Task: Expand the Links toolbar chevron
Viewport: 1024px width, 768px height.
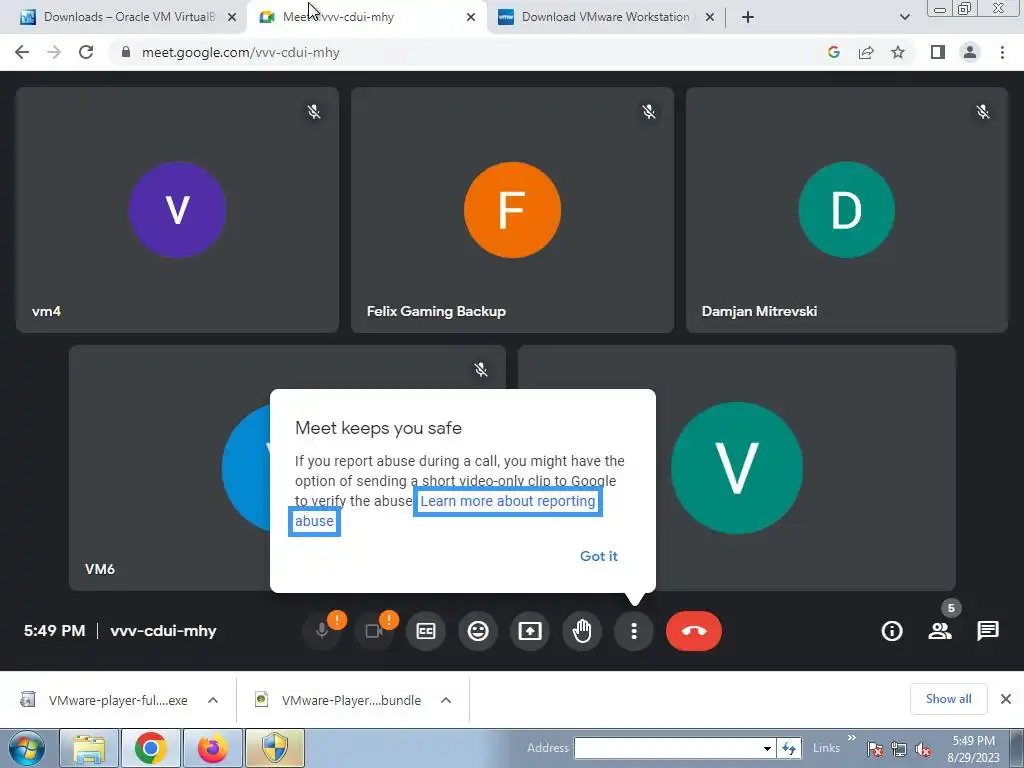Action: 852,739
